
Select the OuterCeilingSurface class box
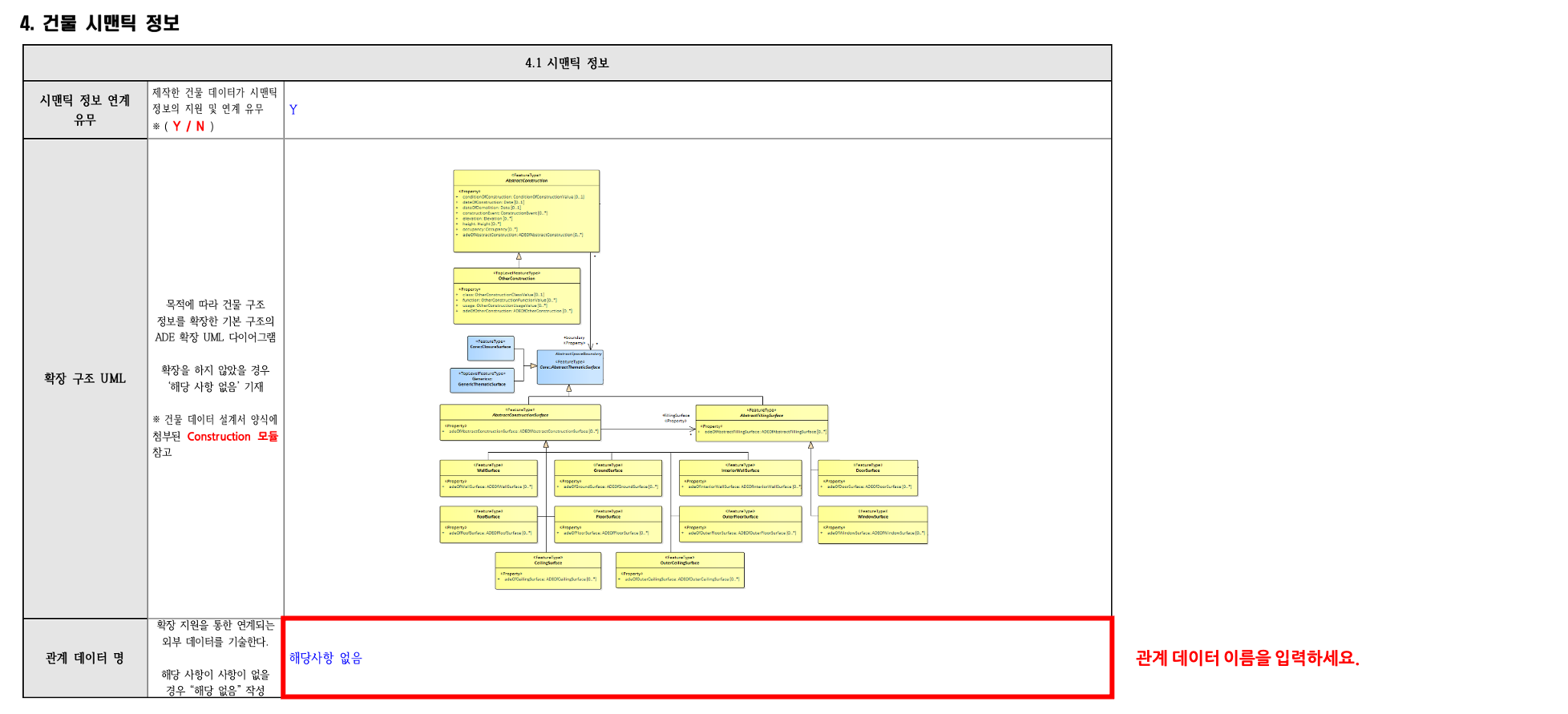click(x=680, y=571)
